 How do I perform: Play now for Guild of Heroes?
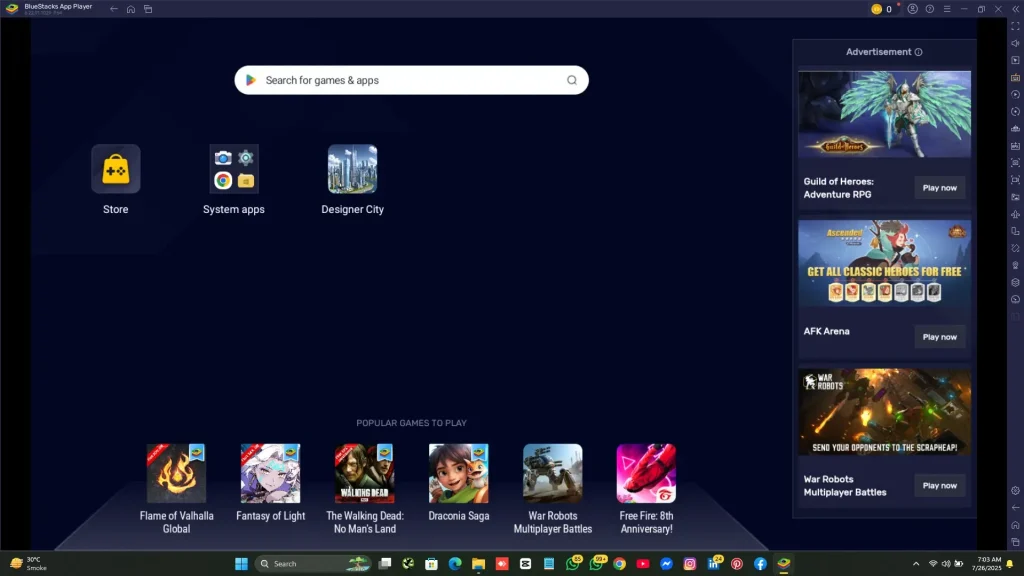pos(940,188)
